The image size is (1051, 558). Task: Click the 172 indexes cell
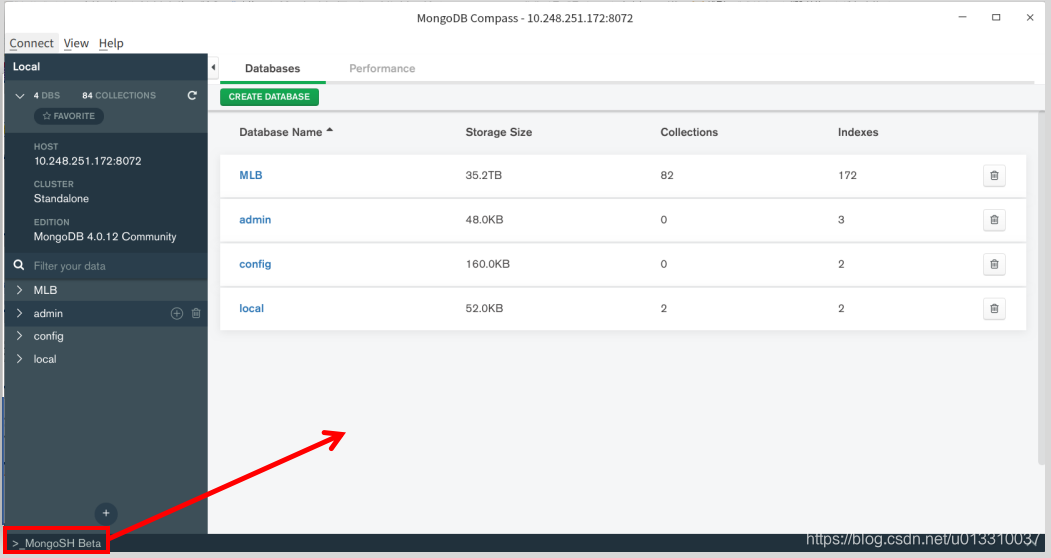pos(847,175)
